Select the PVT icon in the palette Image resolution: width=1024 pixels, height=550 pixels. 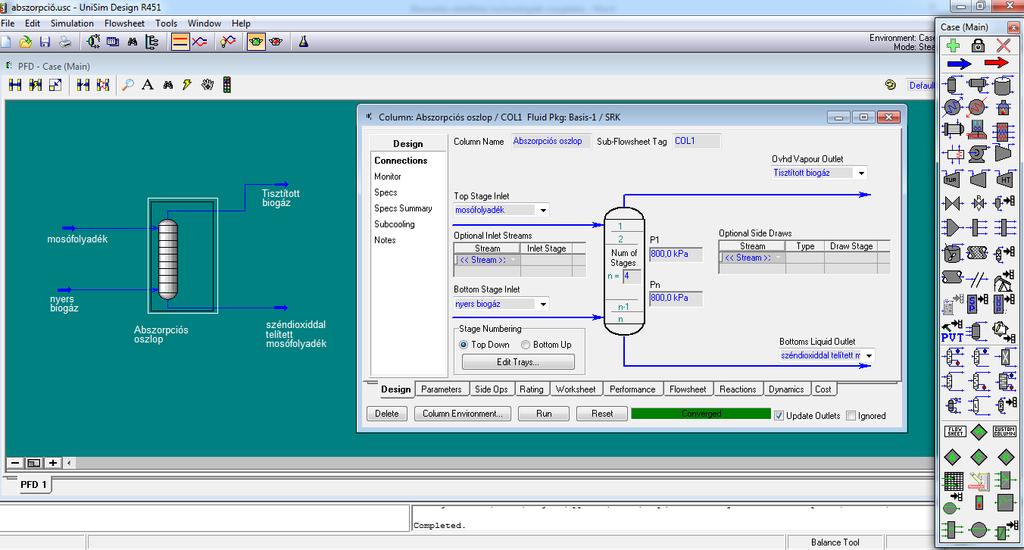pyautogui.click(x=952, y=332)
